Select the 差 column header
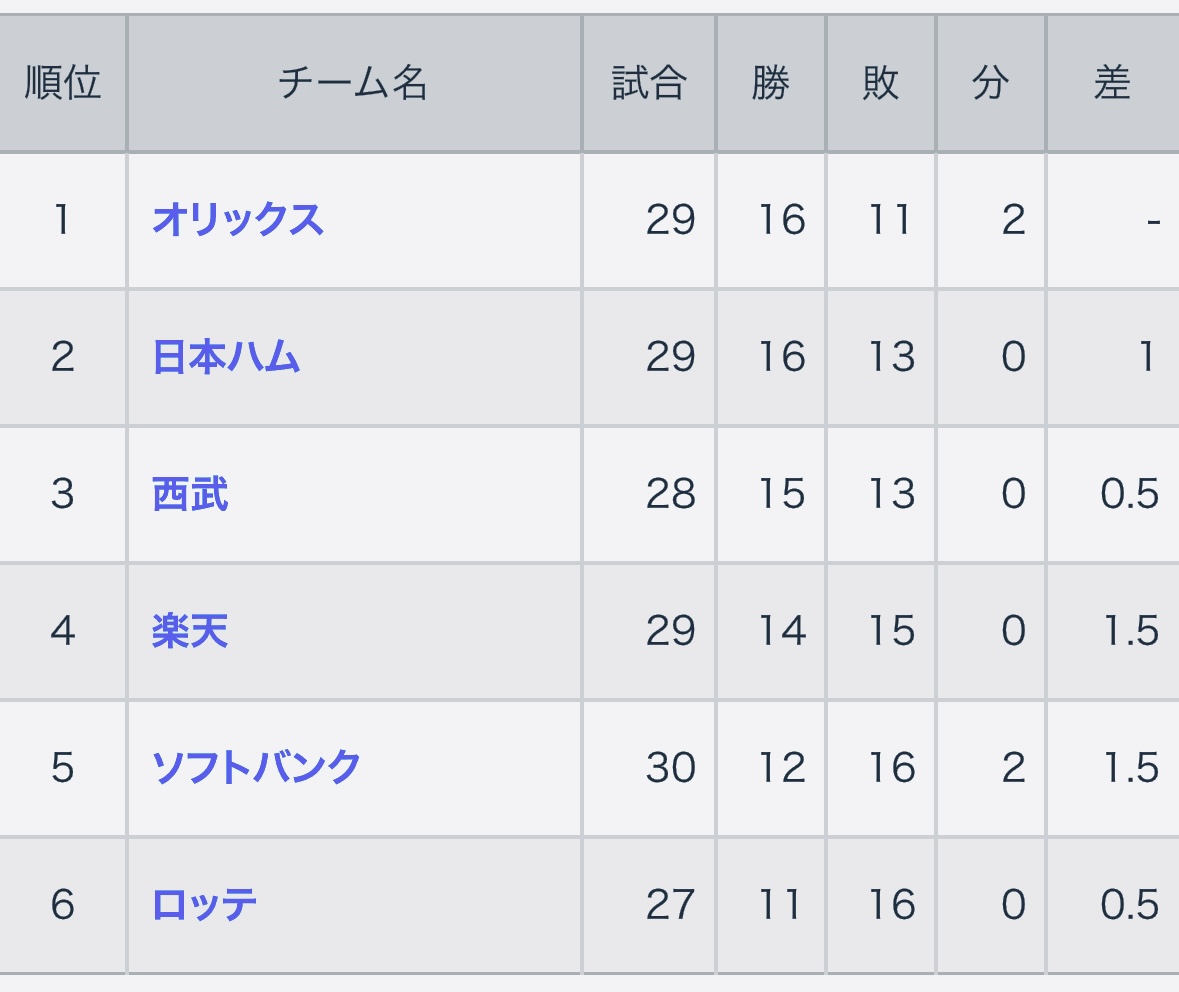The height and width of the screenshot is (992, 1179). click(x=1113, y=83)
